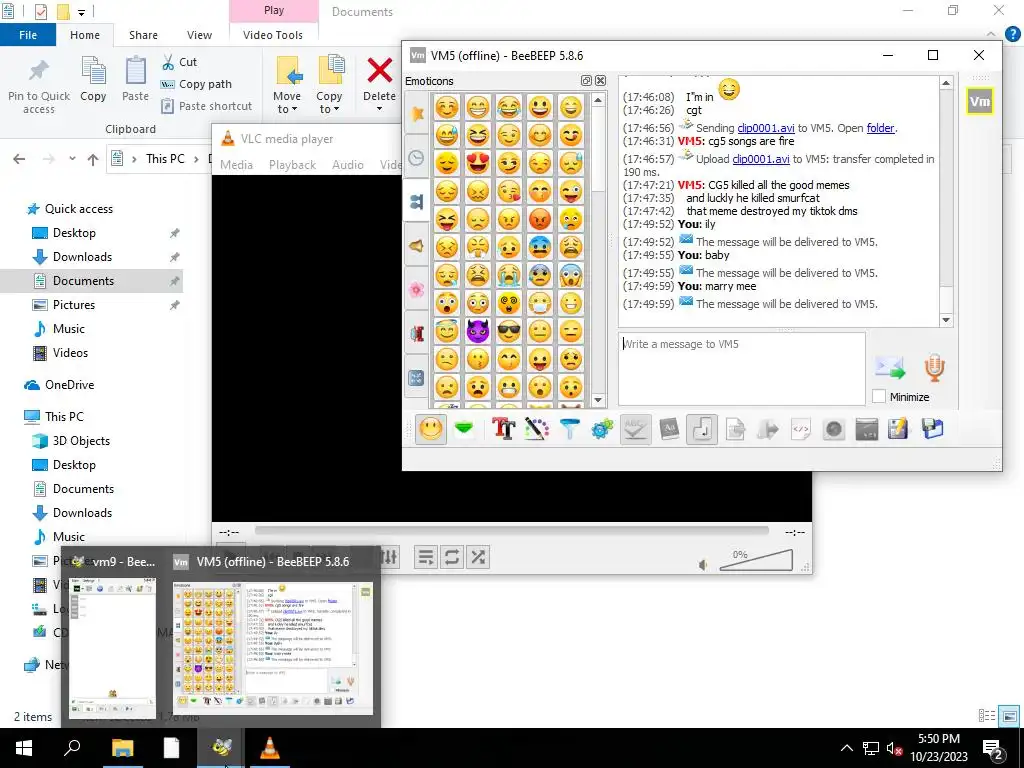Image resolution: width=1024 pixels, height=768 pixels.
Task: Click the send folder arrow icon
Action: [x=768, y=430]
